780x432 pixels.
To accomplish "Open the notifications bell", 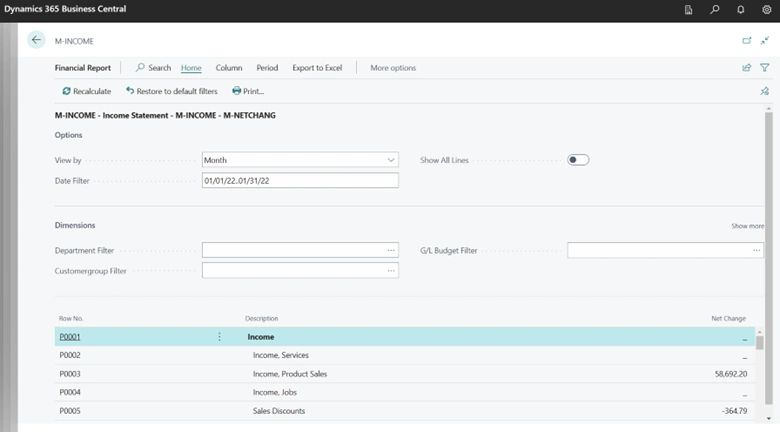I will (741, 9).
